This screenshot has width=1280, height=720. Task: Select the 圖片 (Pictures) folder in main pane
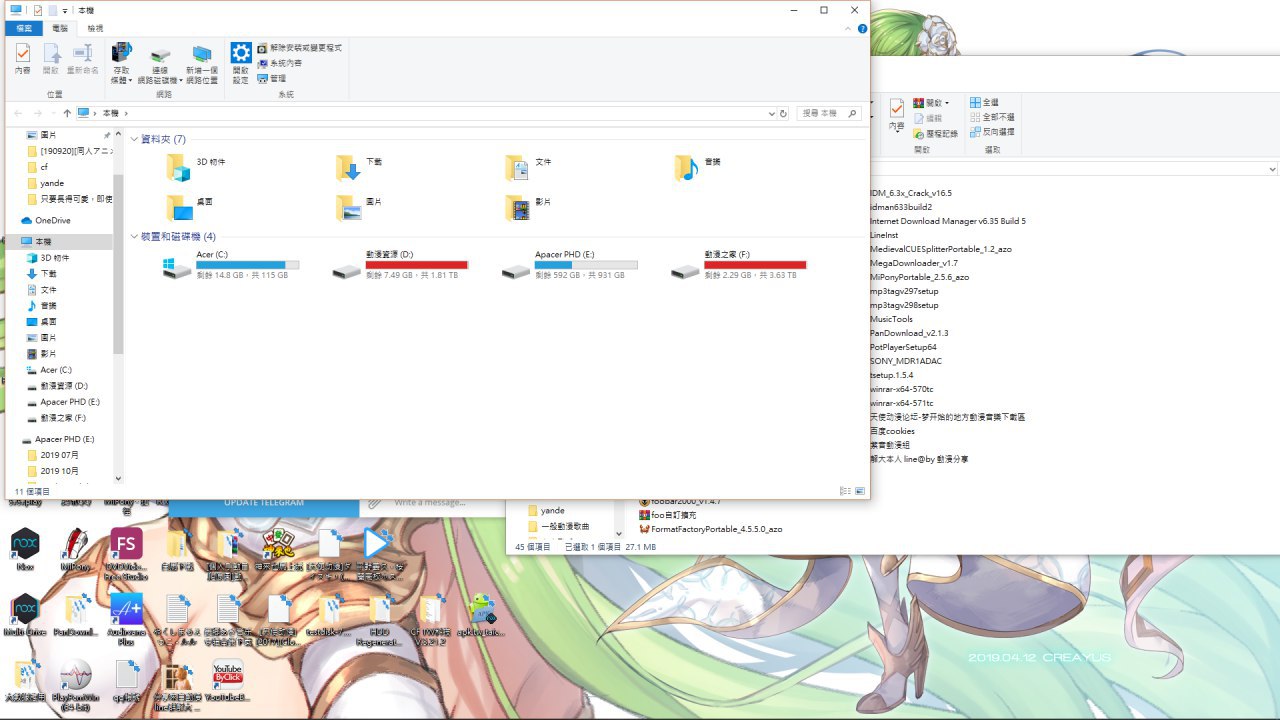point(360,206)
